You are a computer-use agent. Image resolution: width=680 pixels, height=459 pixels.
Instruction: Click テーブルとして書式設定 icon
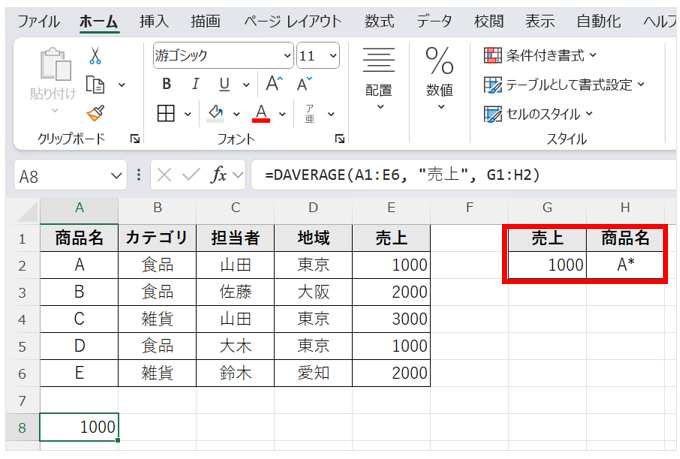tap(493, 85)
